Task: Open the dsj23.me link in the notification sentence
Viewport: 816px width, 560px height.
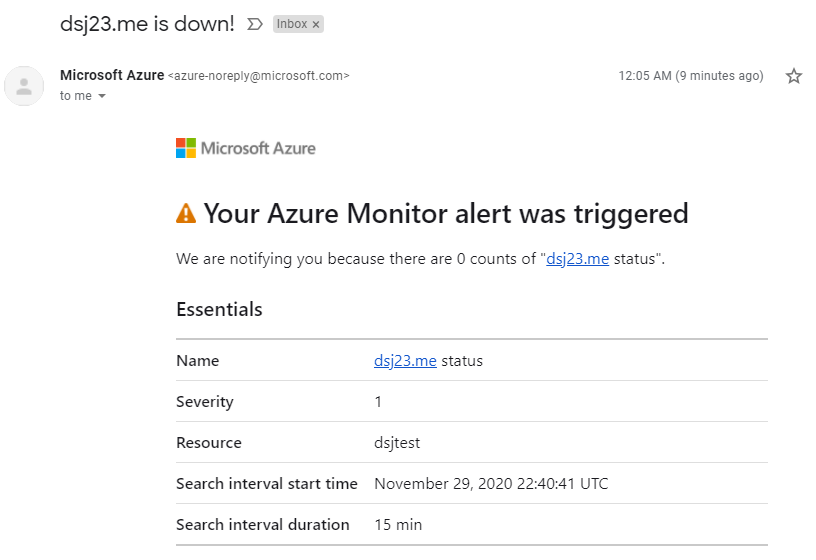Action: pyautogui.click(x=577, y=259)
